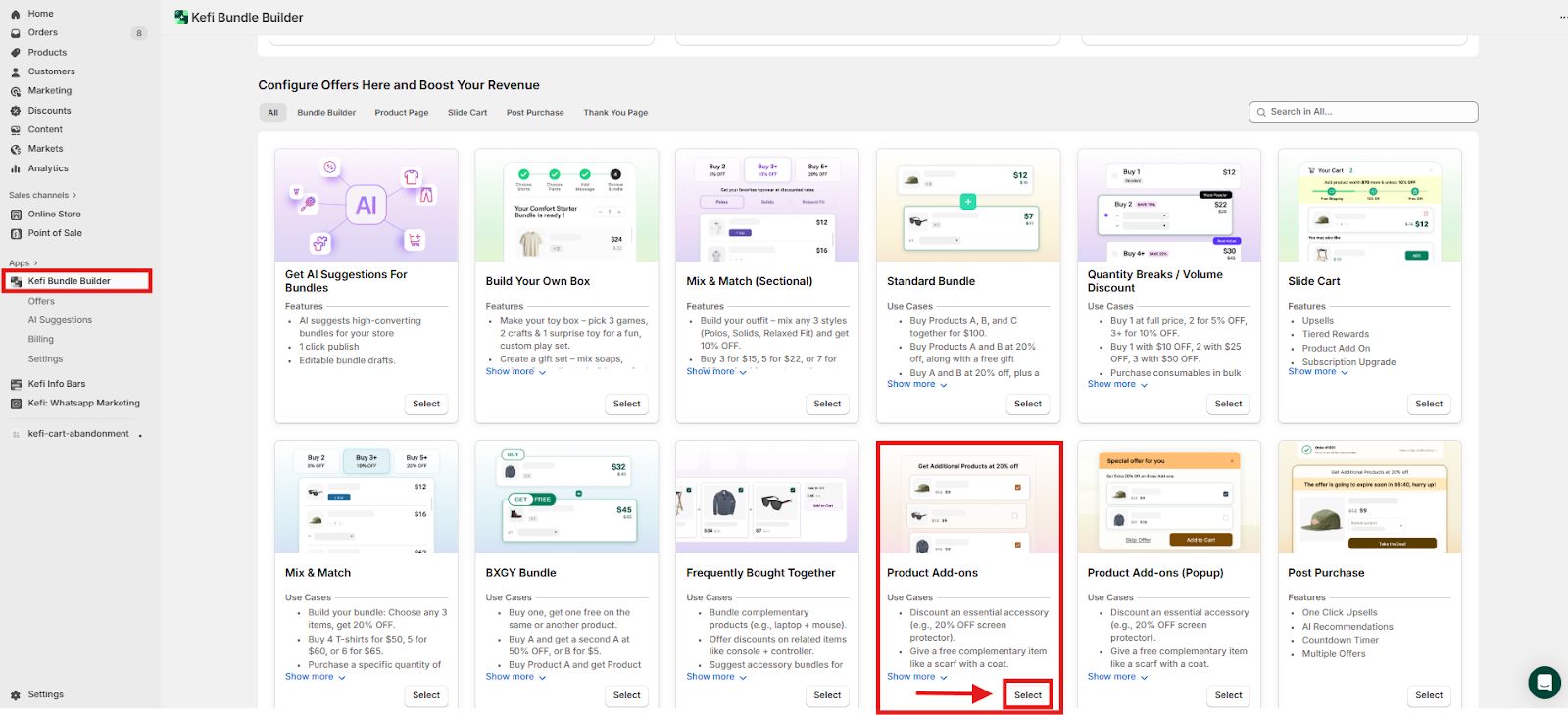This screenshot has width=1568, height=715.
Task: Open Marketing via its sidebar icon
Action: click(x=16, y=91)
